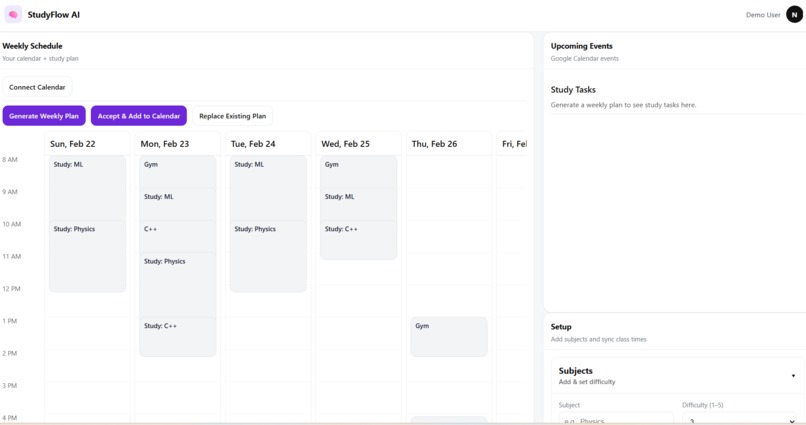Image resolution: width=806 pixels, height=425 pixels.
Task: Click the Study Tasks heading
Action: (x=573, y=89)
